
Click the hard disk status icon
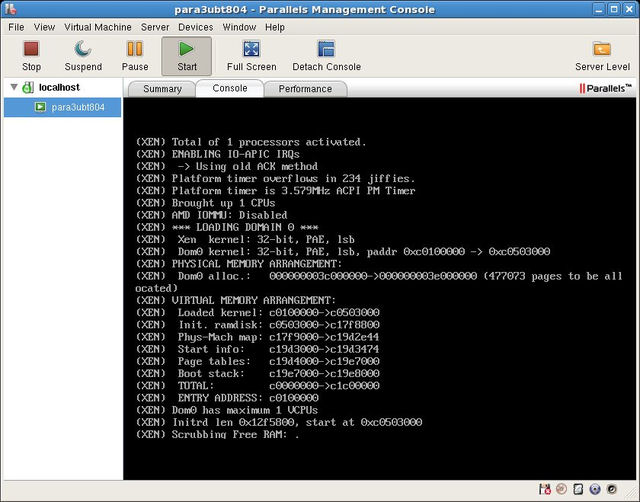(x=578, y=489)
